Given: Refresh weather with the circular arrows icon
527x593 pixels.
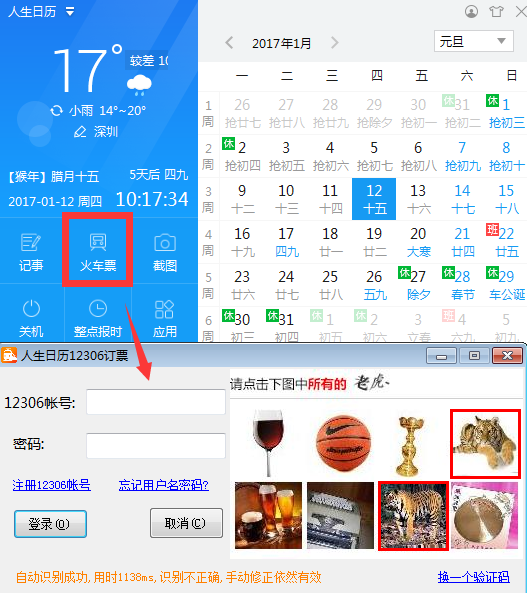Looking at the screenshot, I should pyautogui.click(x=57, y=111).
